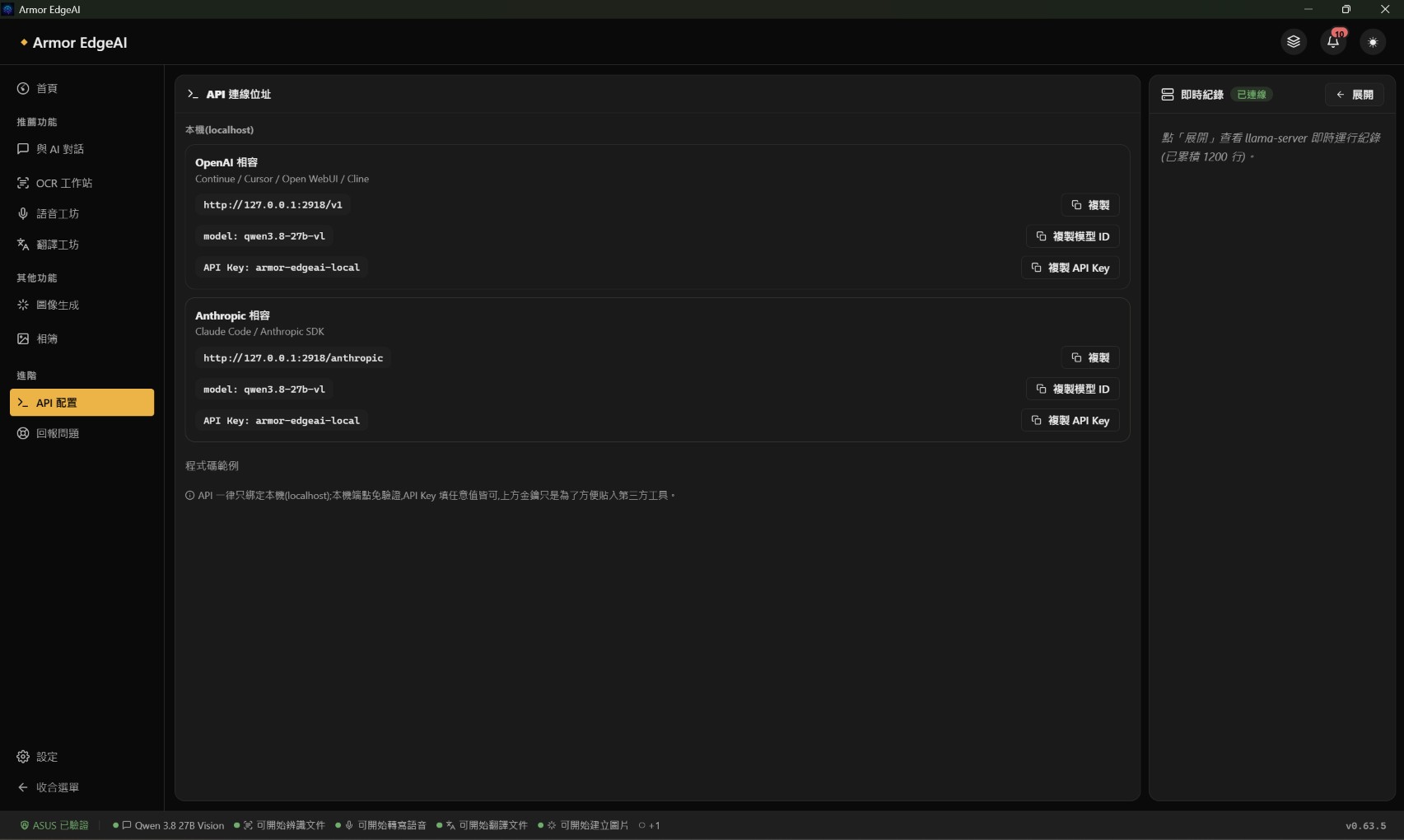
Task: Click the 即時紀錄 panel title
Action: click(x=1201, y=95)
